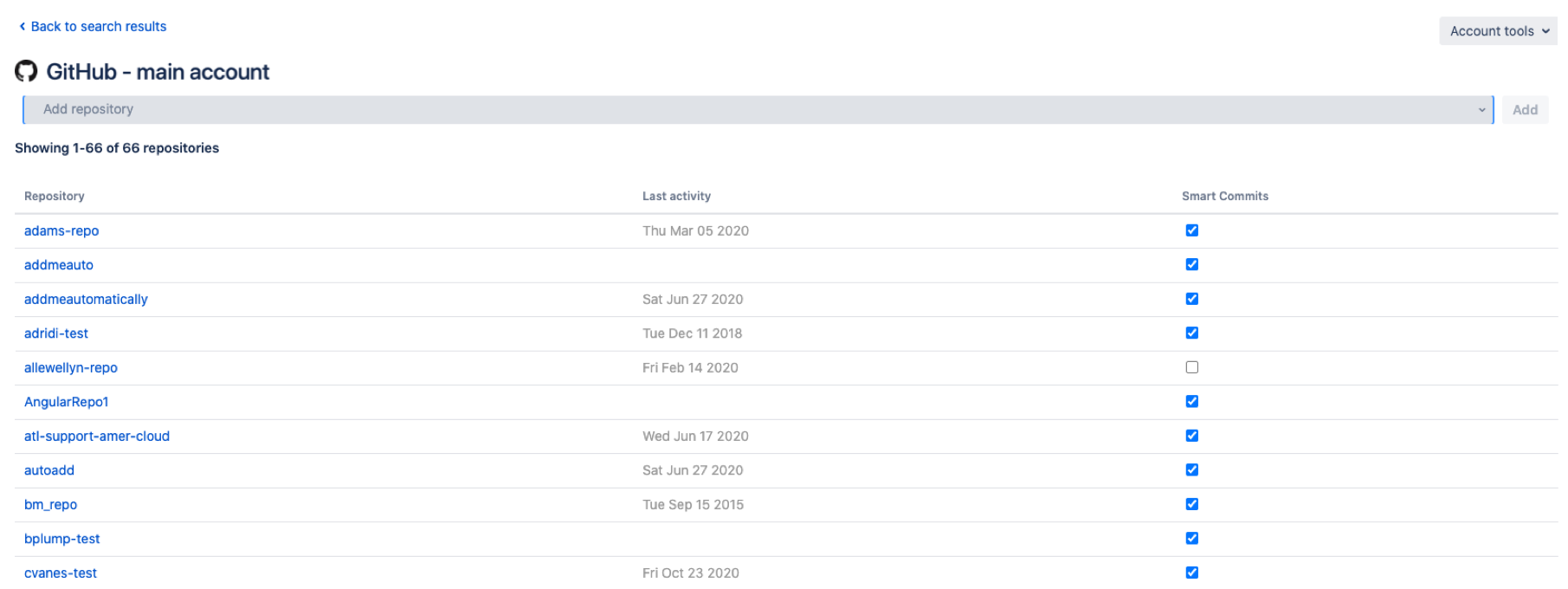Enable Smart Commits for allewellyn-repo
This screenshot has height=589, width=1568.
[1192, 367]
